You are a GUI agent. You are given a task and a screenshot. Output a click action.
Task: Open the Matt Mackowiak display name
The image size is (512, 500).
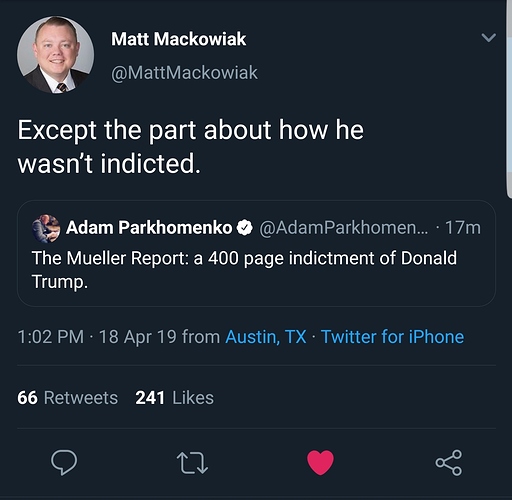click(x=179, y=39)
